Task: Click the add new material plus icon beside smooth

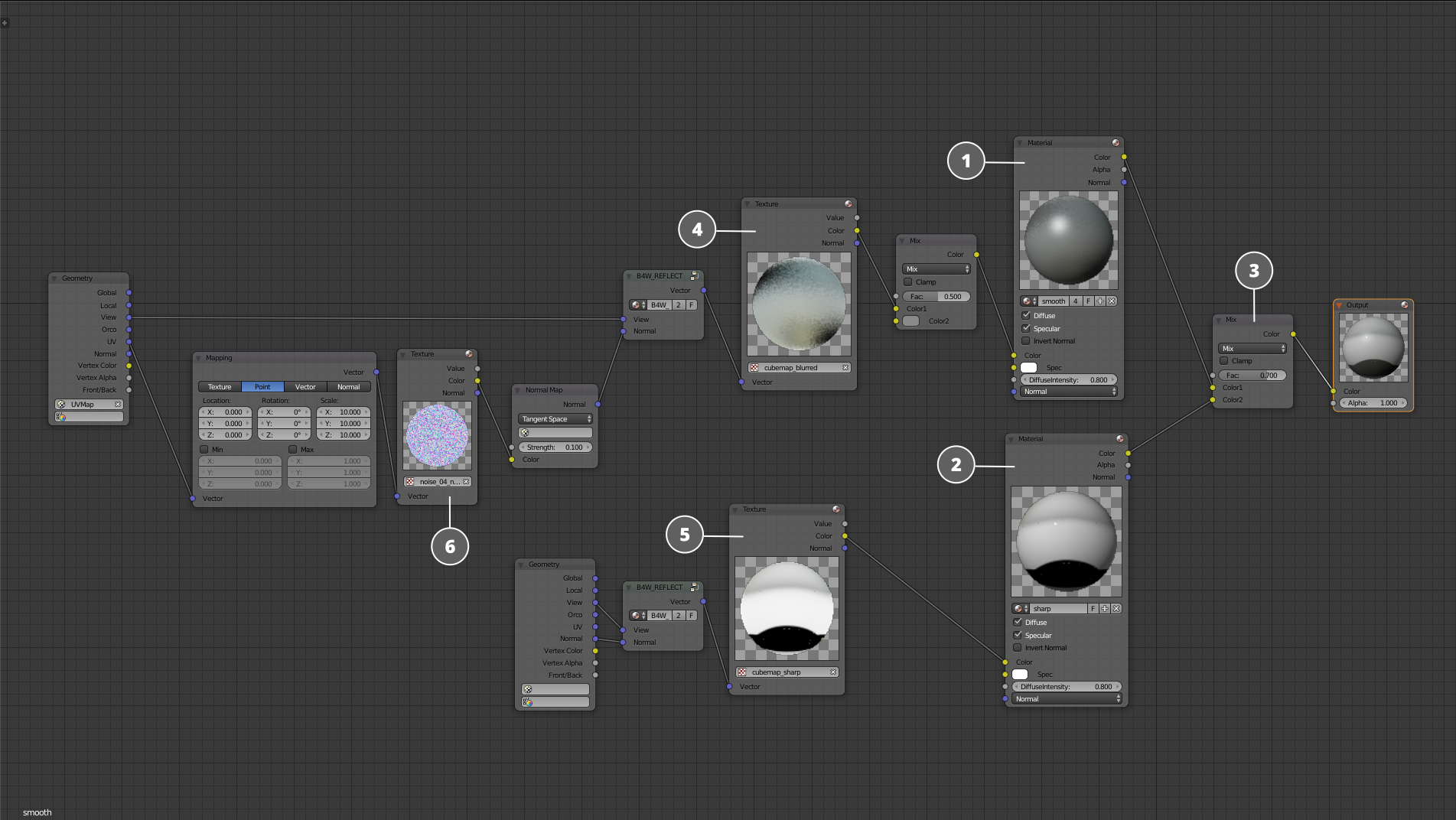Action: coord(1100,301)
